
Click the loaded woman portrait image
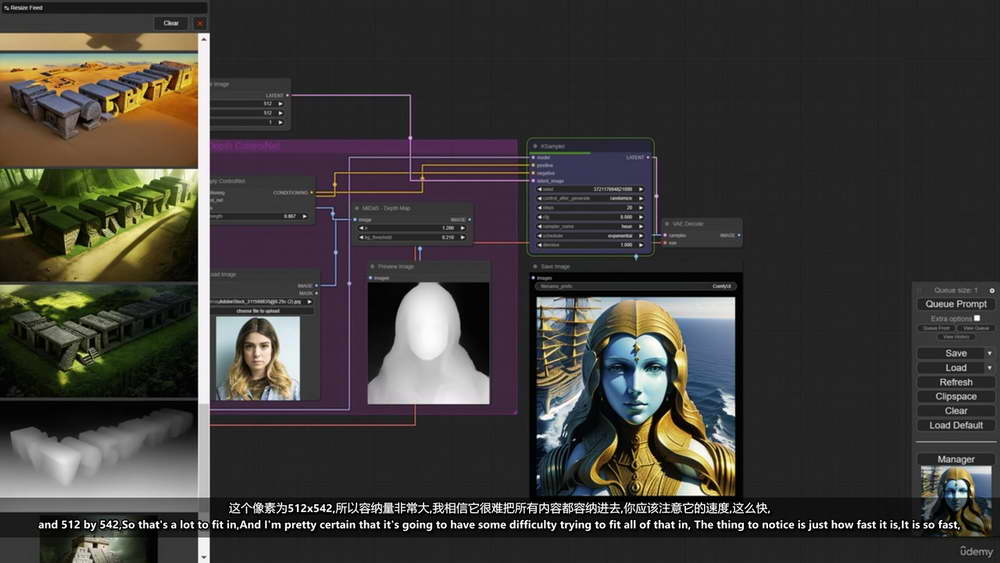[258, 358]
